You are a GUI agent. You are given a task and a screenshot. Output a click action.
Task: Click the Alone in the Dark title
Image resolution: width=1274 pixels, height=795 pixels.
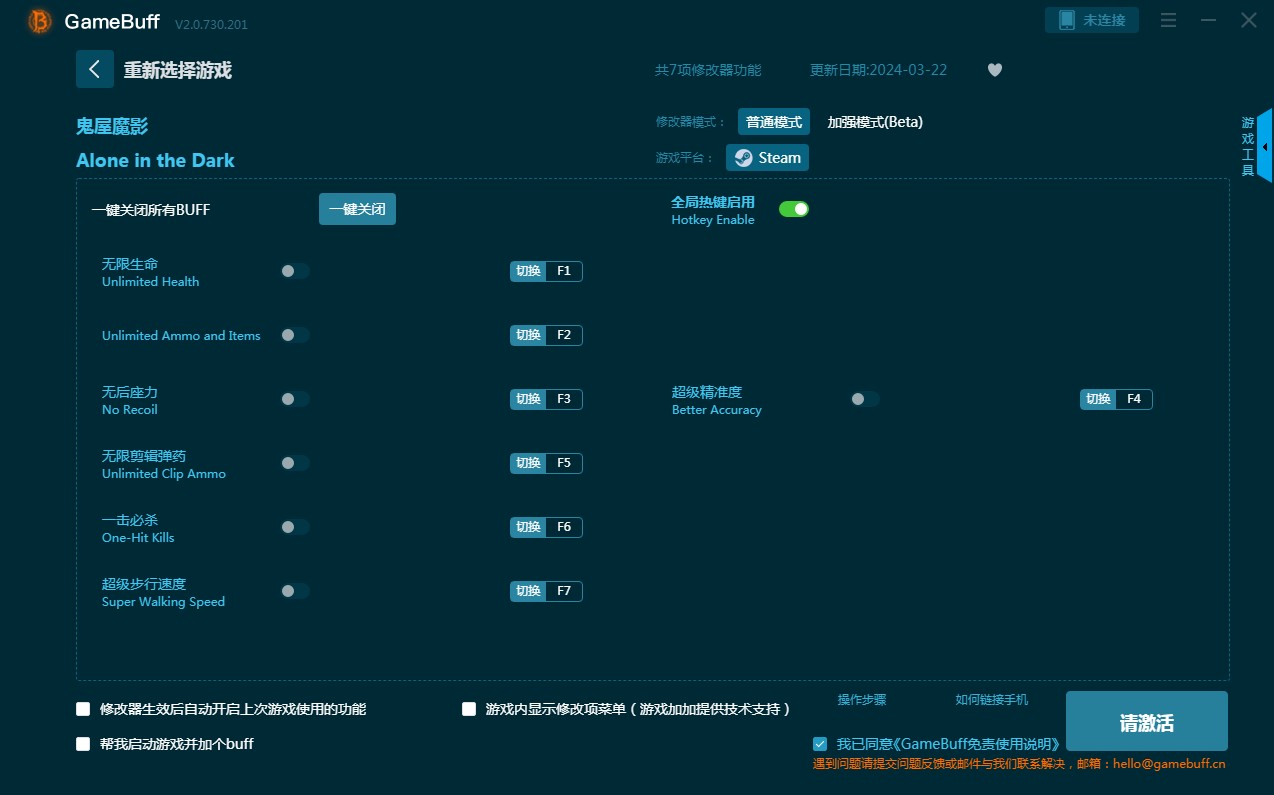tap(155, 160)
